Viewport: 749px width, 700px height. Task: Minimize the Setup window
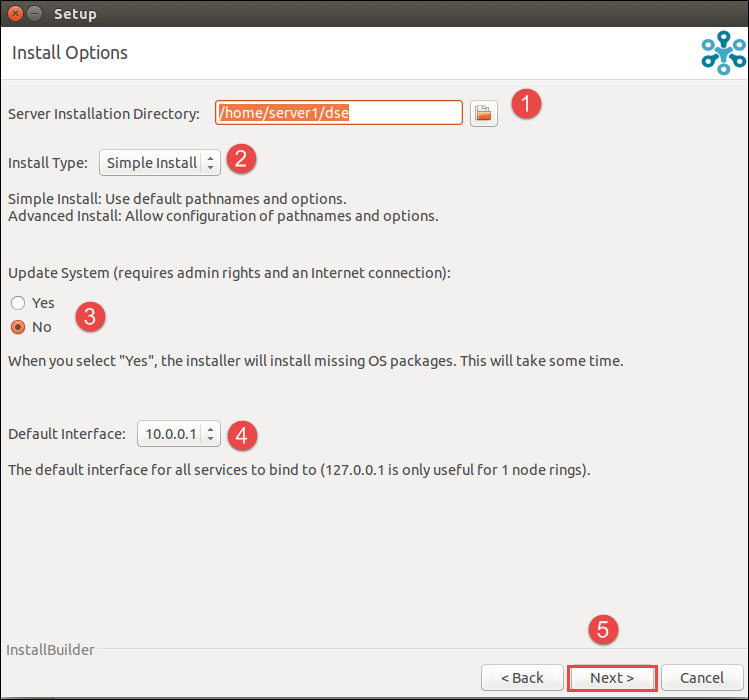pos(35,14)
